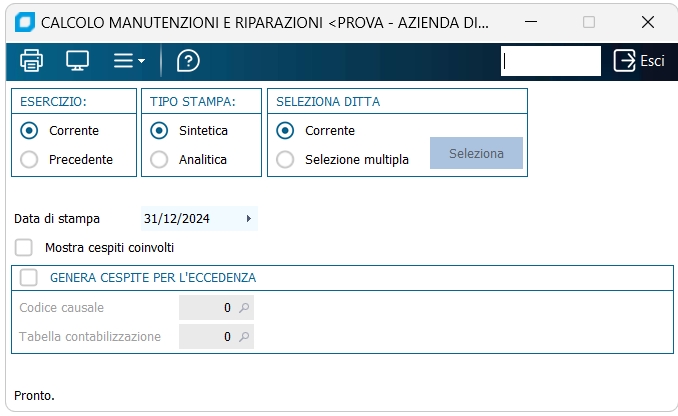The image size is (678, 416).
Task: Open the hamburger menu dropdown
Action: click(x=128, y=61)
